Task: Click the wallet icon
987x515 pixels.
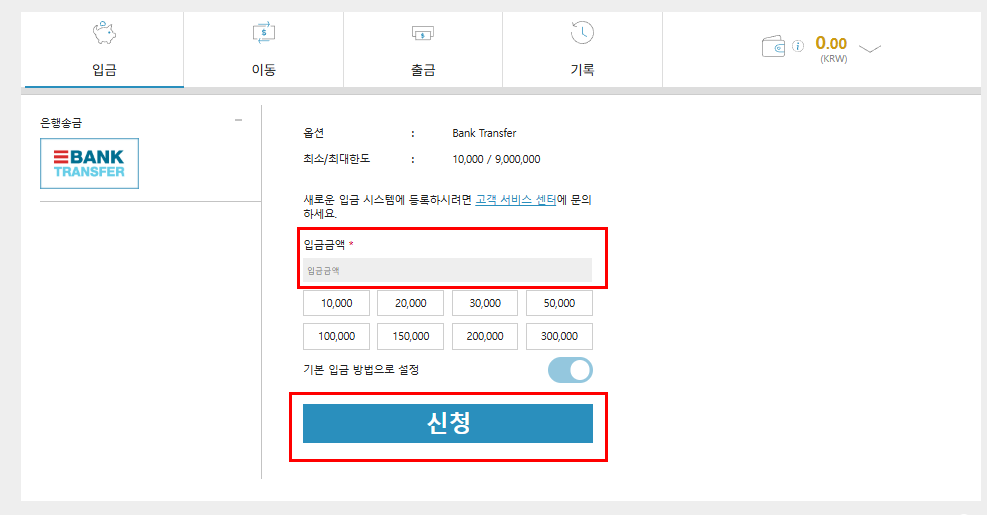Action: [773, 46]
